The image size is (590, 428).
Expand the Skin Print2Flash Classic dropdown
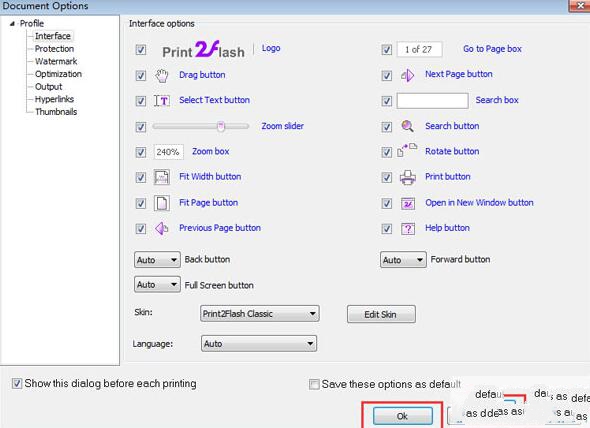[260, 314]
